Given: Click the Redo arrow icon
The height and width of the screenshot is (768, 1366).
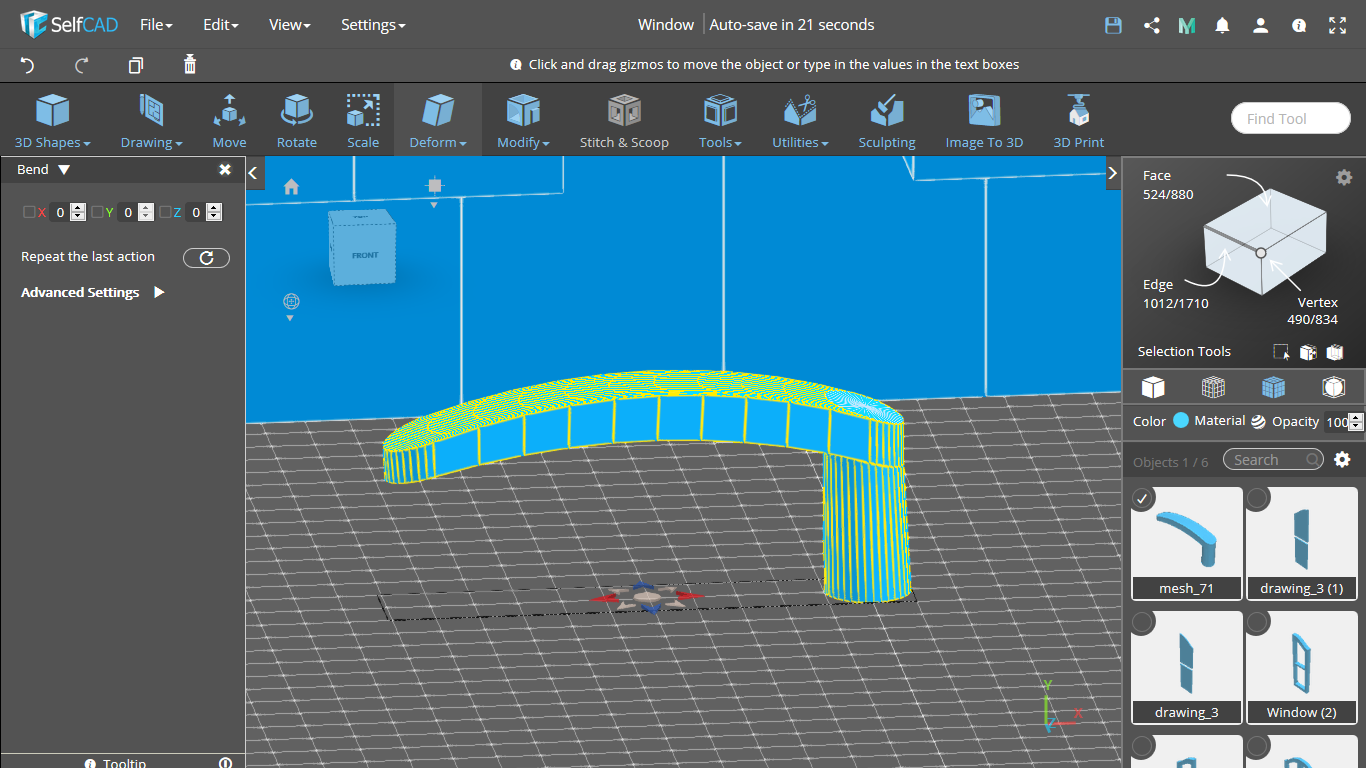Looking at the screenshot, I should pos(82,65).
